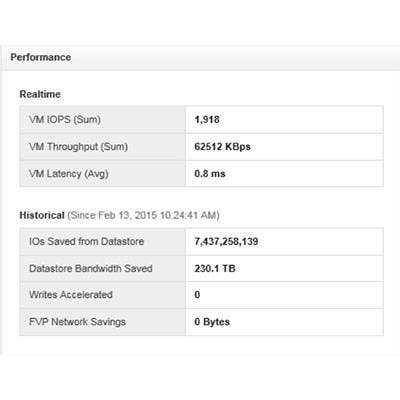This screenshot has height=400, width=400.
Task: Select the Realtime section heading
Action: [40, 94]
